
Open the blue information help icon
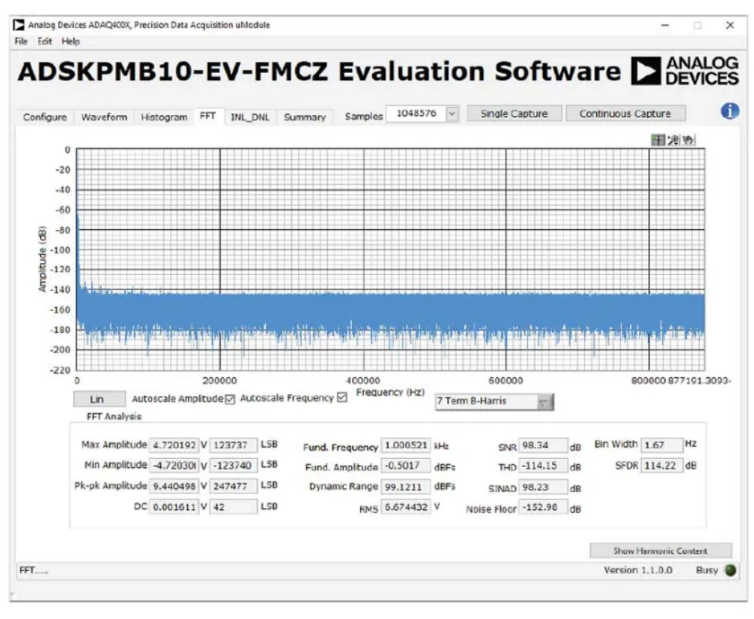tap(729, 111)
